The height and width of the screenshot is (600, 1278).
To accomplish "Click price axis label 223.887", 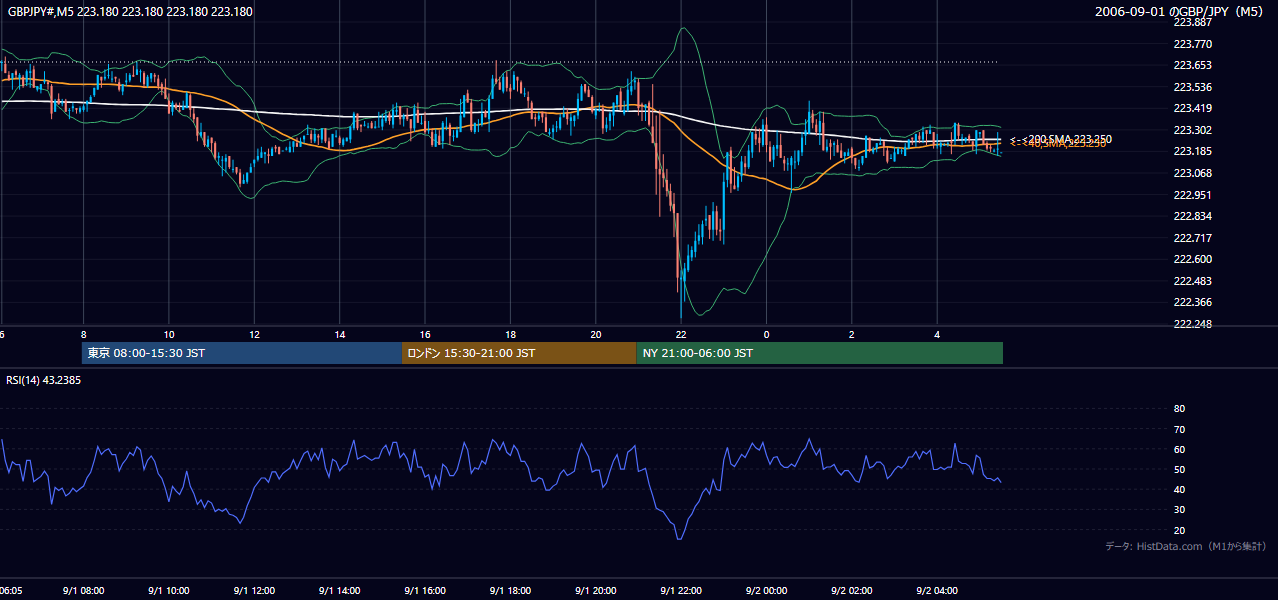I will click(x=1192, y=22).
